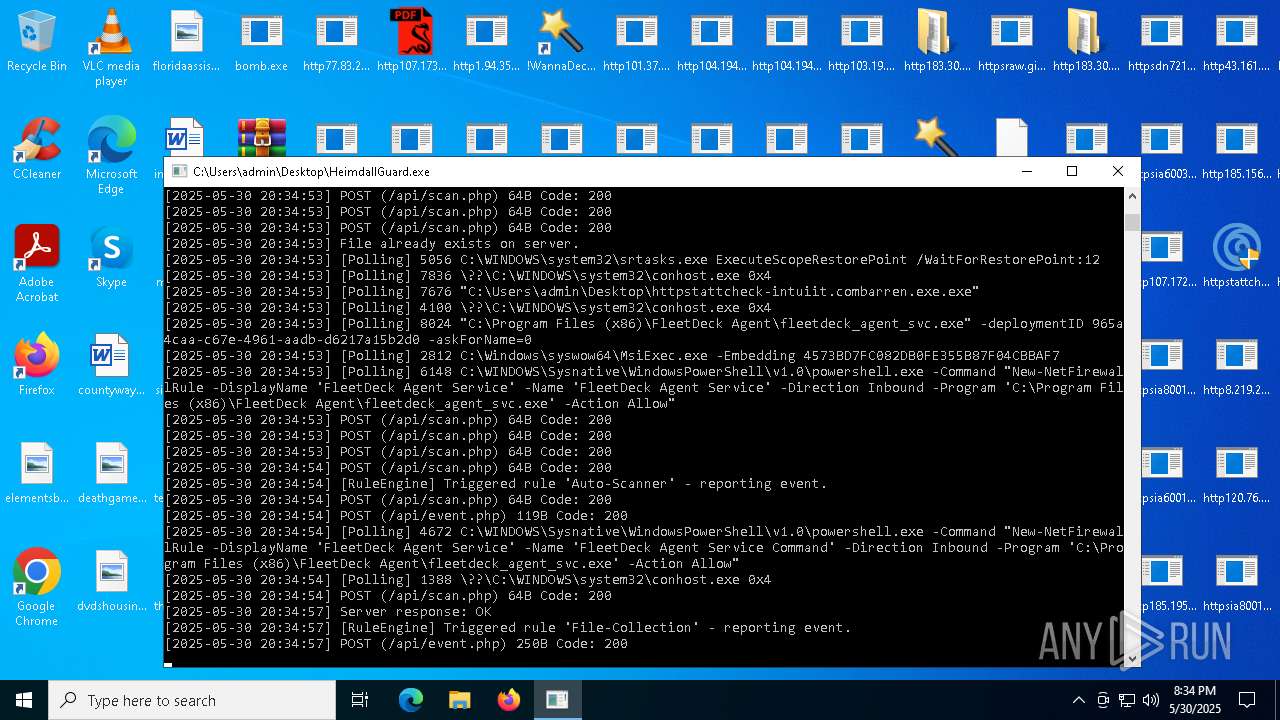Select httpsraw.gi desktop icon
This screenshot has width=1280, height=720.
coord(1011,42)
